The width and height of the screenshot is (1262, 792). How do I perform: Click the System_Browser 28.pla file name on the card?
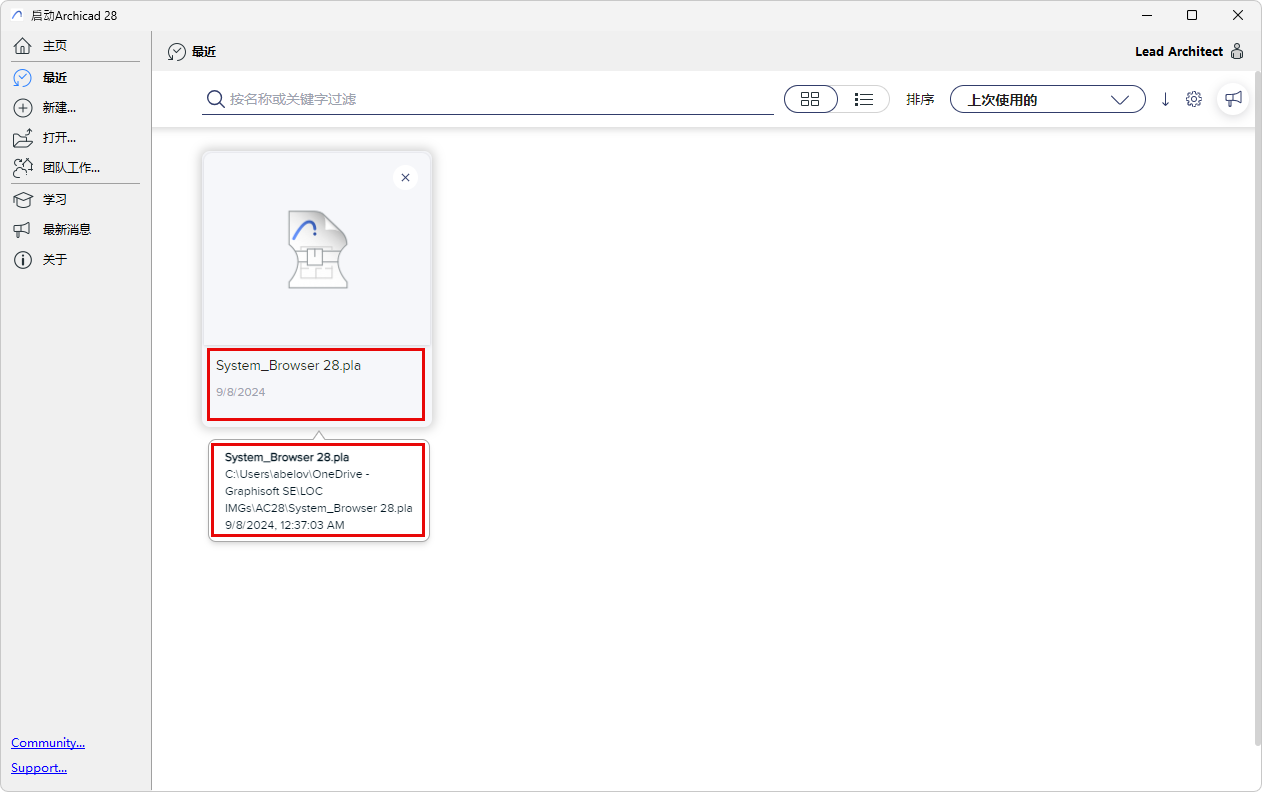pyautogui.click(x=289, y=365)
